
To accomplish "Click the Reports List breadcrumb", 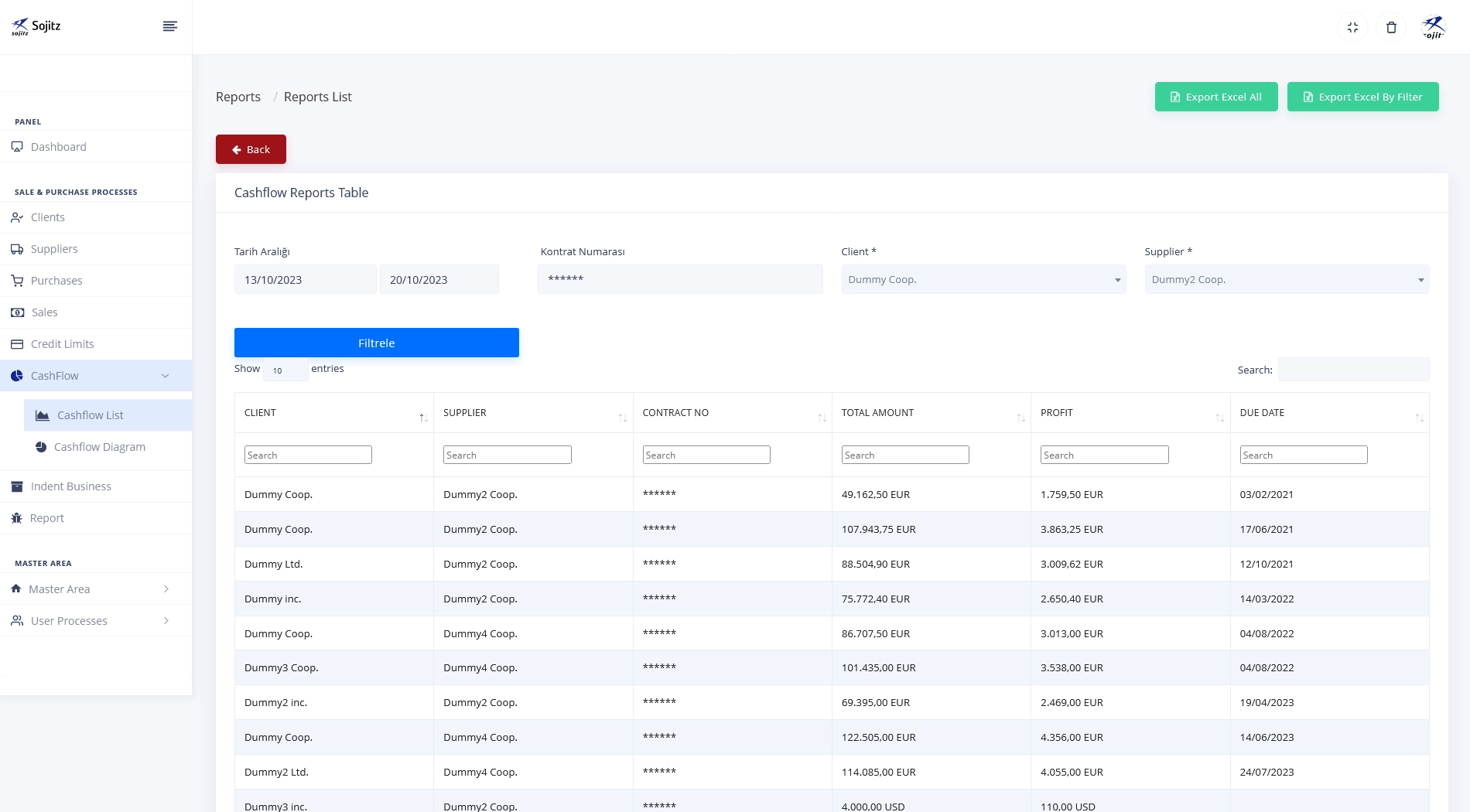I will click(x=318, y=97).
